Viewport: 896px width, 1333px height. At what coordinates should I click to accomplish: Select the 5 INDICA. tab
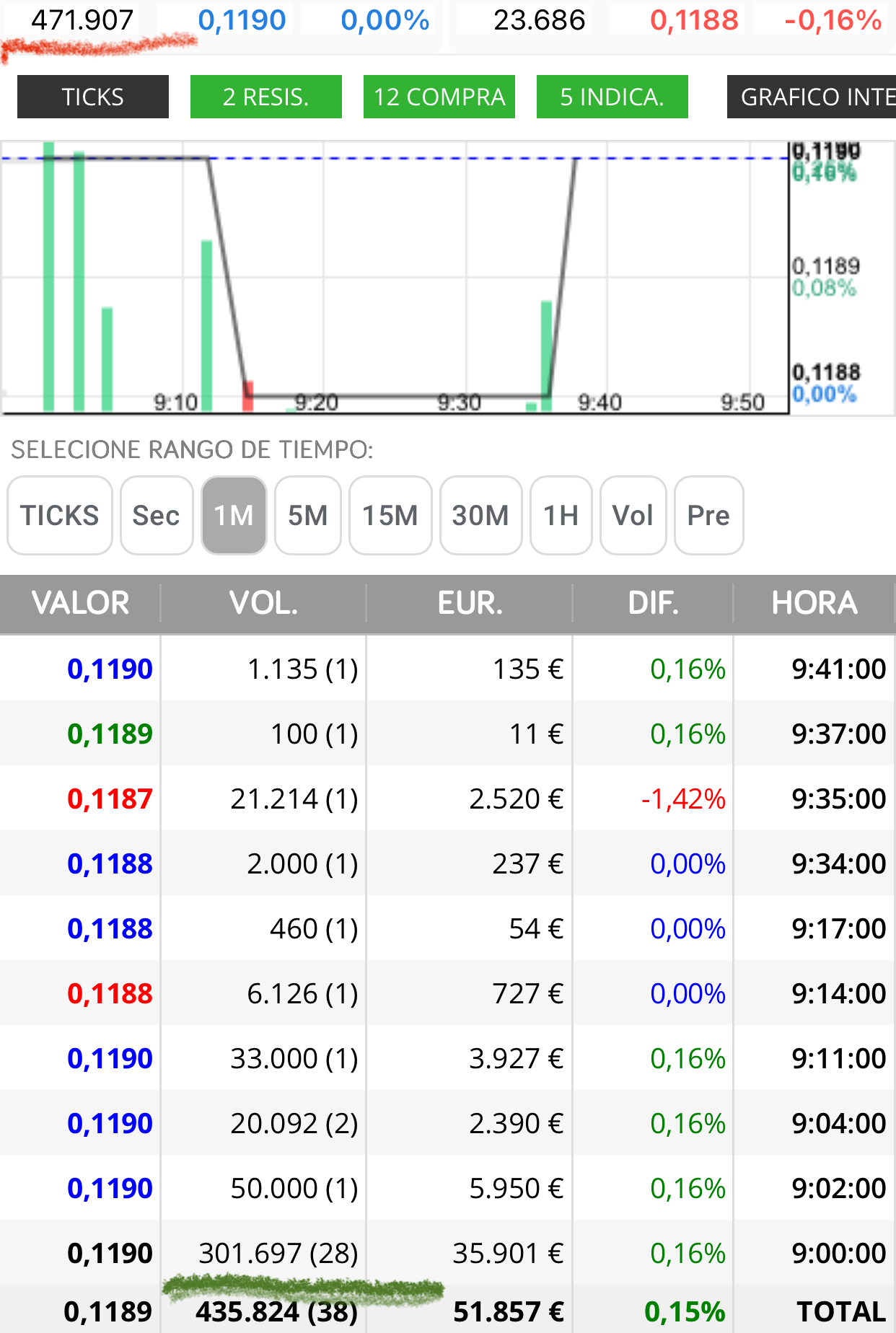coord(612,97)
